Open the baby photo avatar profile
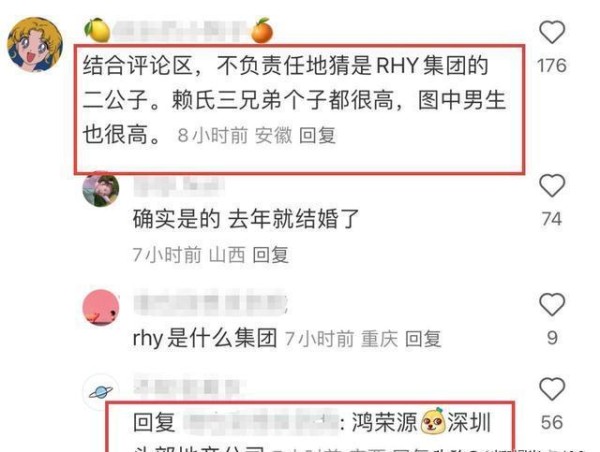This screenshot has height=452, width=600. [101, 189]
